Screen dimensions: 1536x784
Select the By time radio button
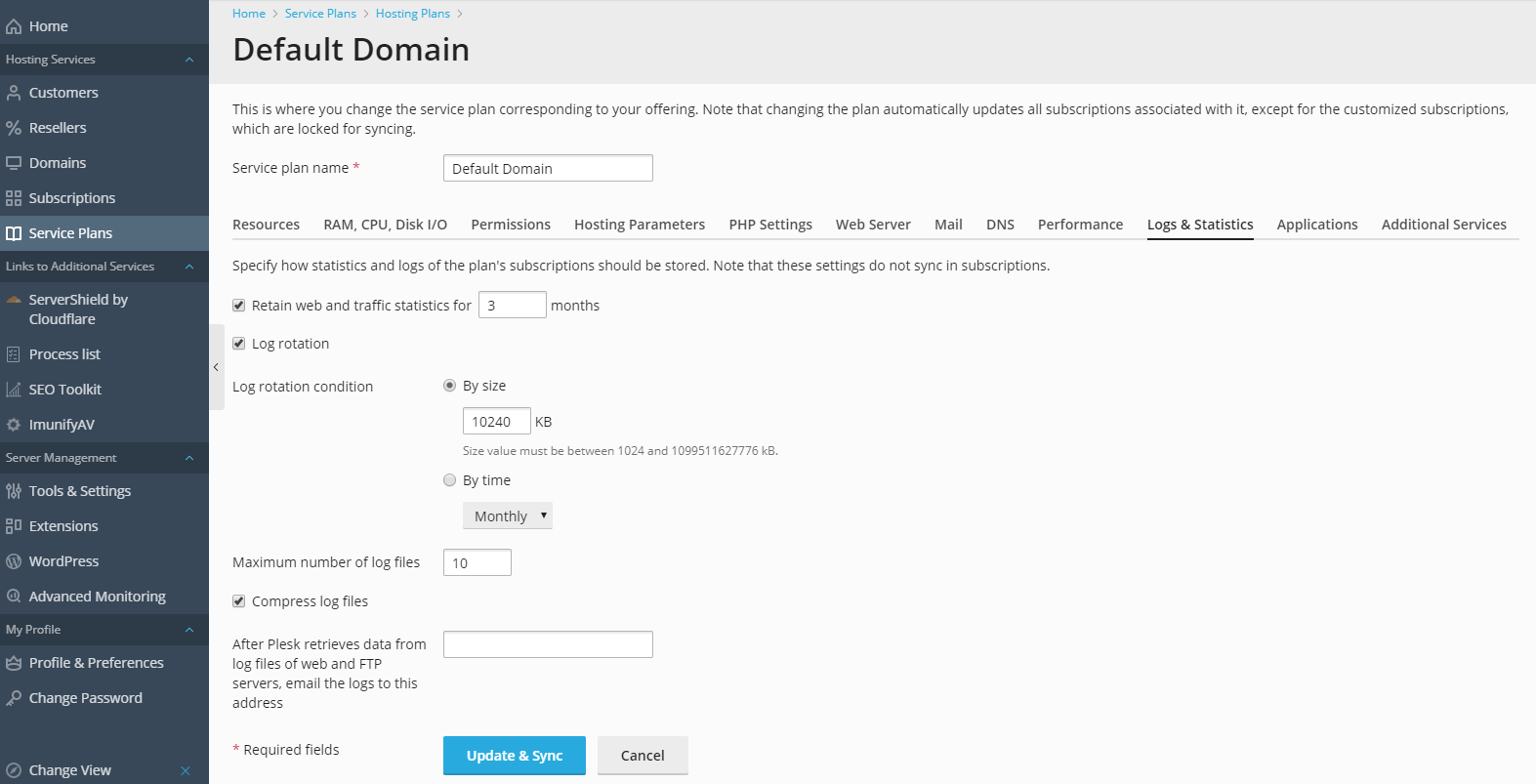(450, 480)
